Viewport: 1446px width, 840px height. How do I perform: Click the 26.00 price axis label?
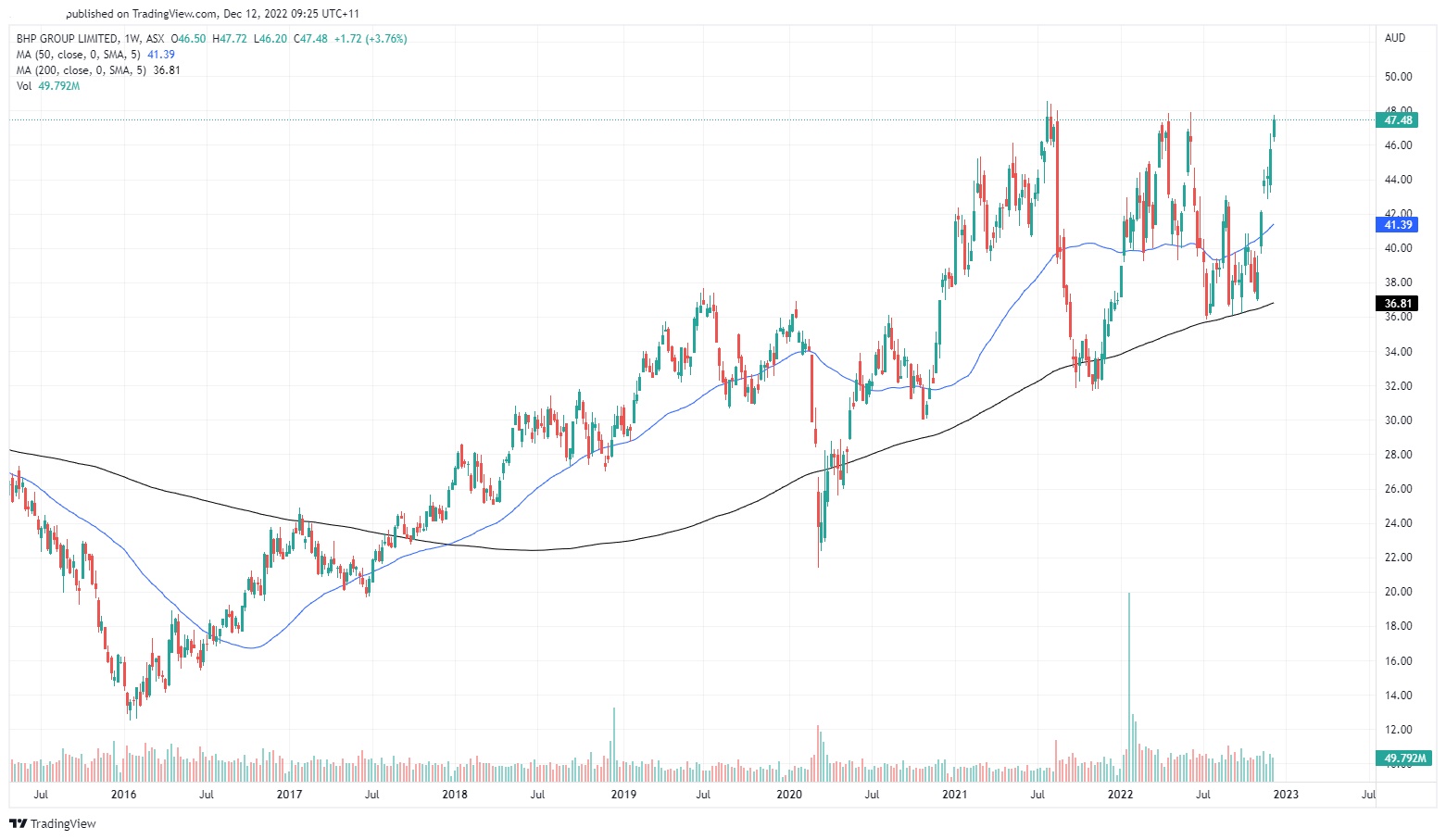1399,489
